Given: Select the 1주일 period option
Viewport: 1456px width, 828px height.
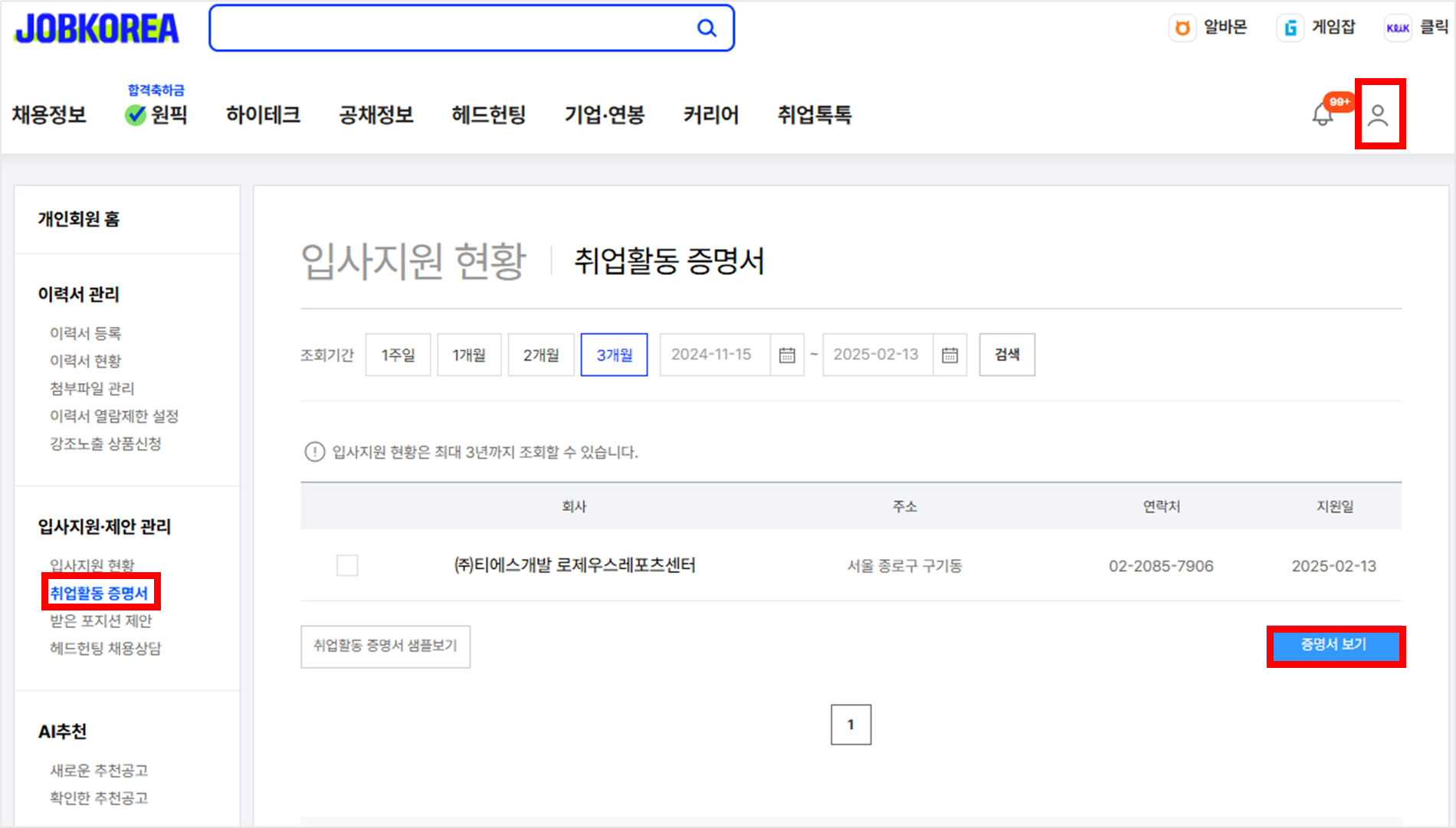Looking at the screenshot, I should point(397,354).
